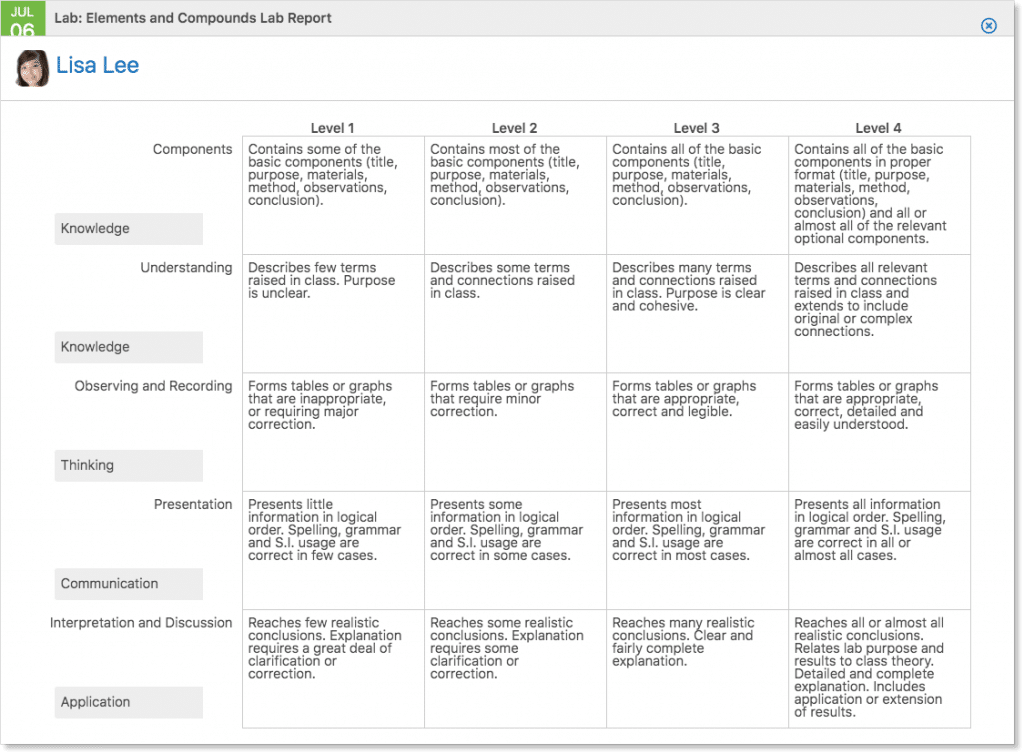The width and height of the screenshot is (1024, 754).
Task: Click the Communication category label
Action: [128, 583]
